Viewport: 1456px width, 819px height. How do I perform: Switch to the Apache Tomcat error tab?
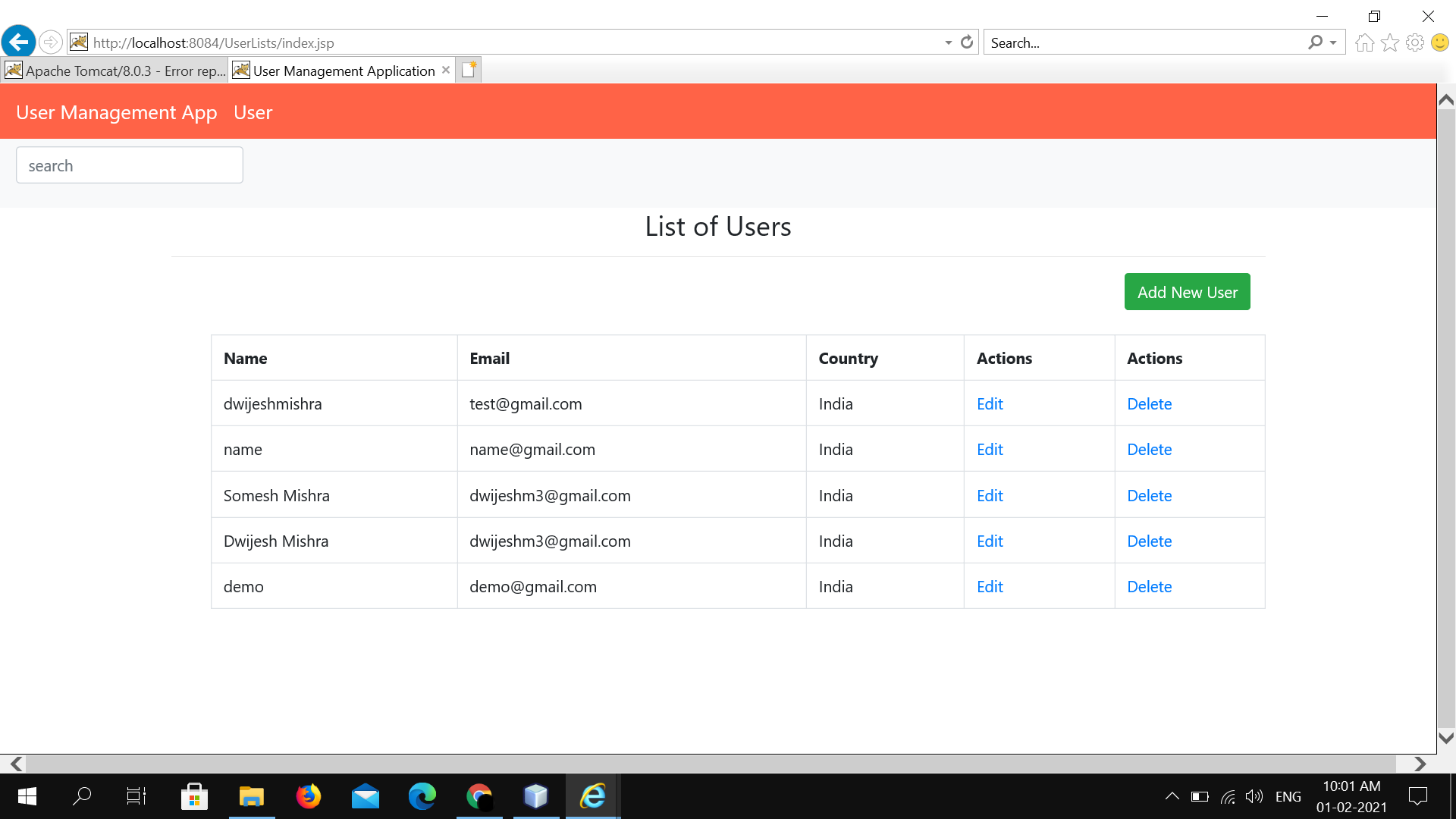click(x=114, y=70)
